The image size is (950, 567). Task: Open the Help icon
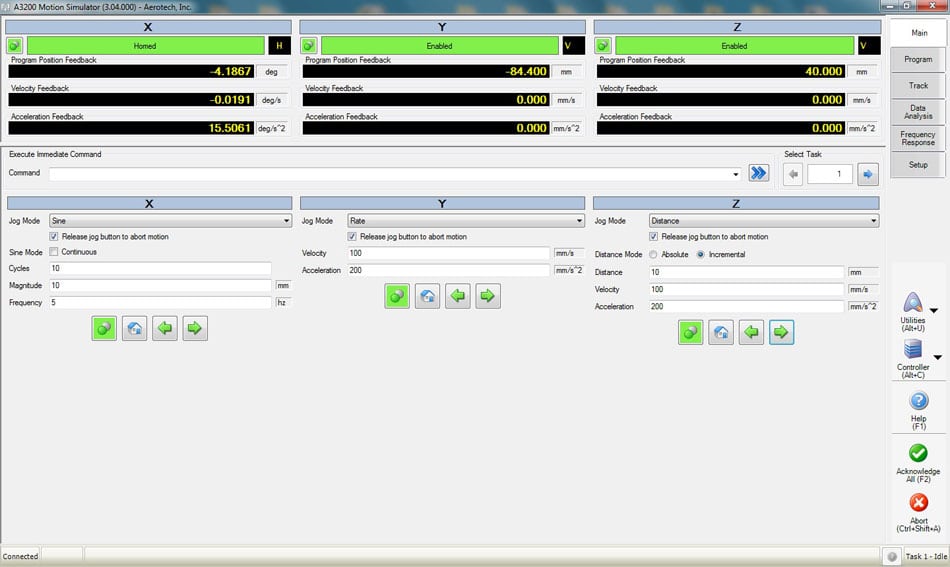pyautogui.click(x=918, y=401)
